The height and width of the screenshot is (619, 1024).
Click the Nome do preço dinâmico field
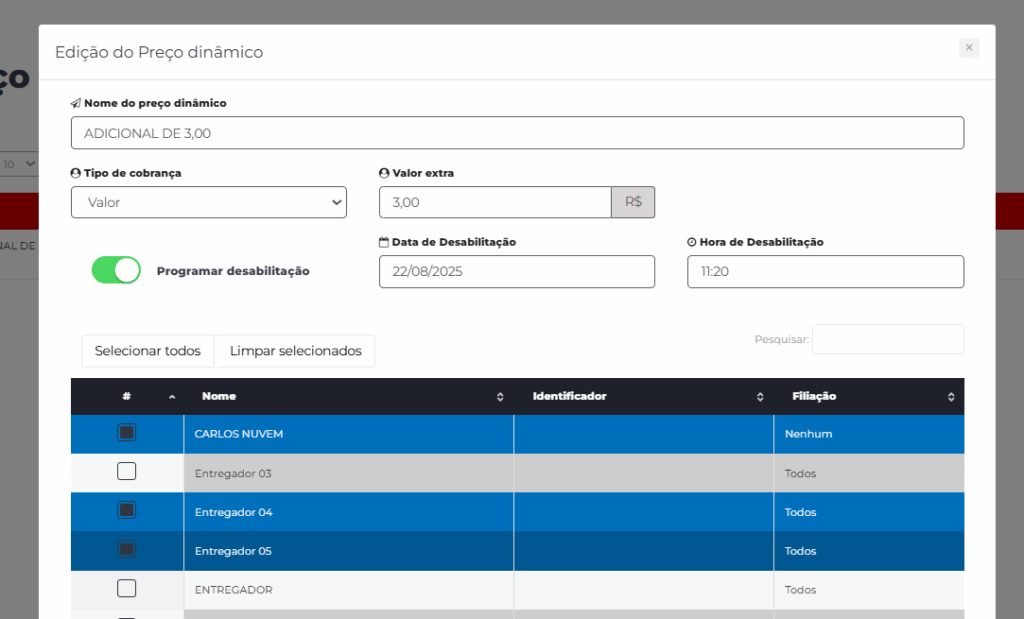click(517, 133)
